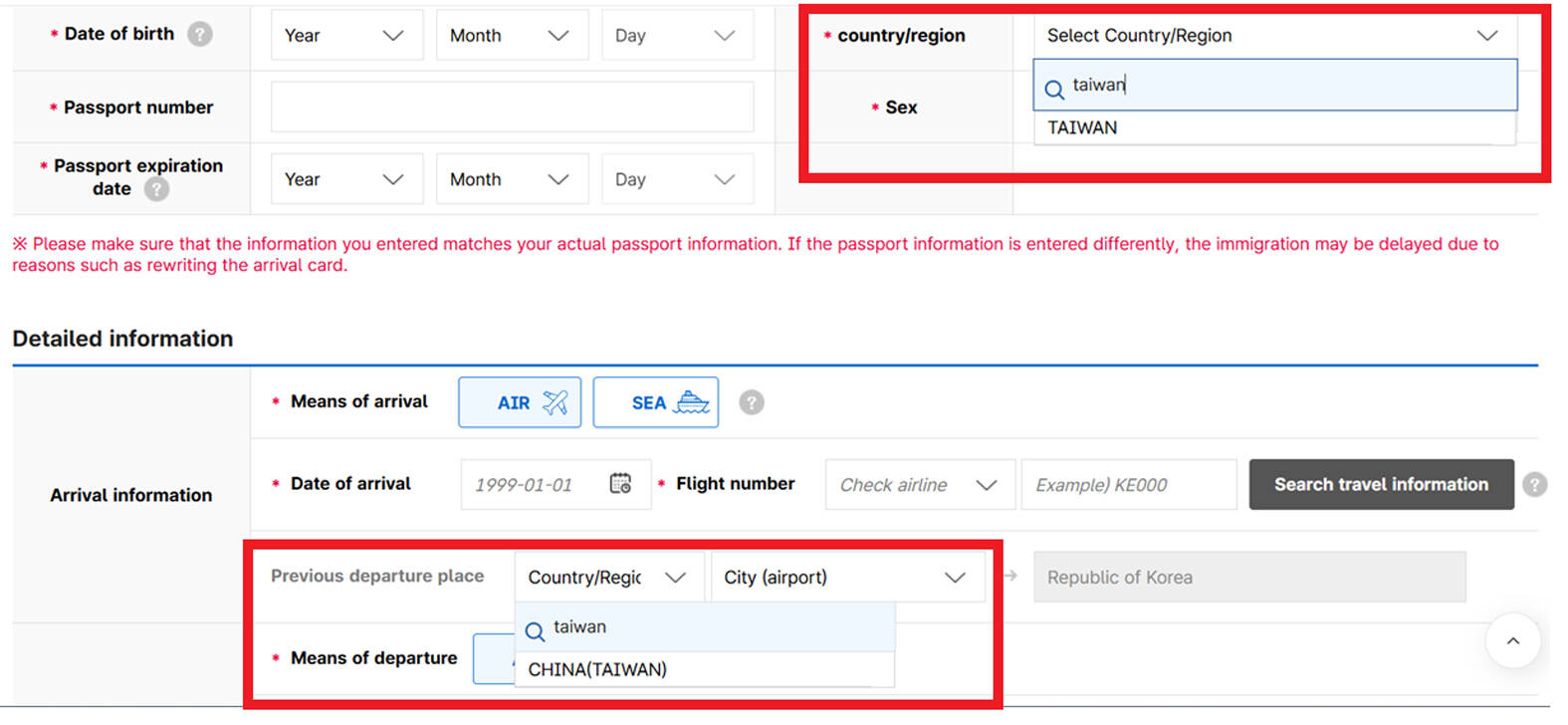Select SEA as means of arrival
1568x725 pixels.
pyautogui.click(x=655, y=402)
